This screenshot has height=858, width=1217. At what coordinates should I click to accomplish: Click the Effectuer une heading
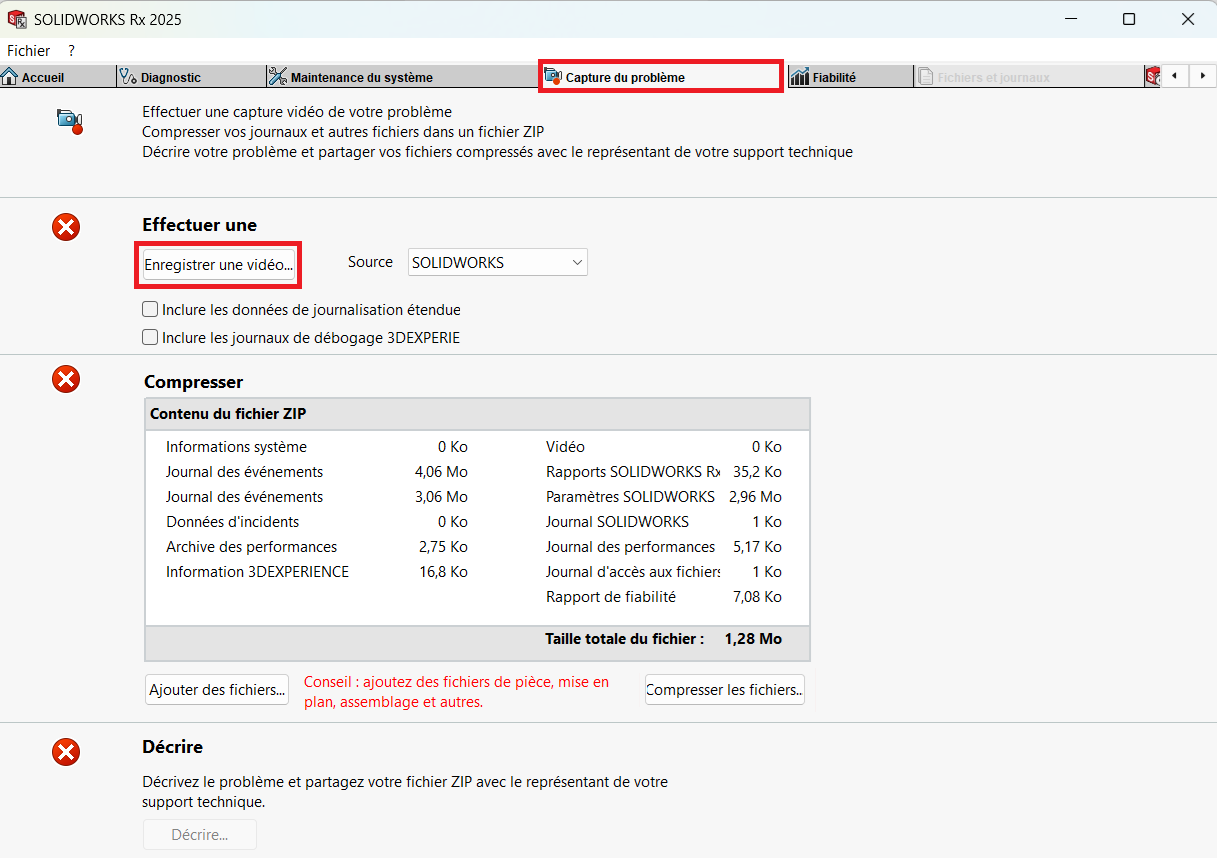[x=200, y=225]
